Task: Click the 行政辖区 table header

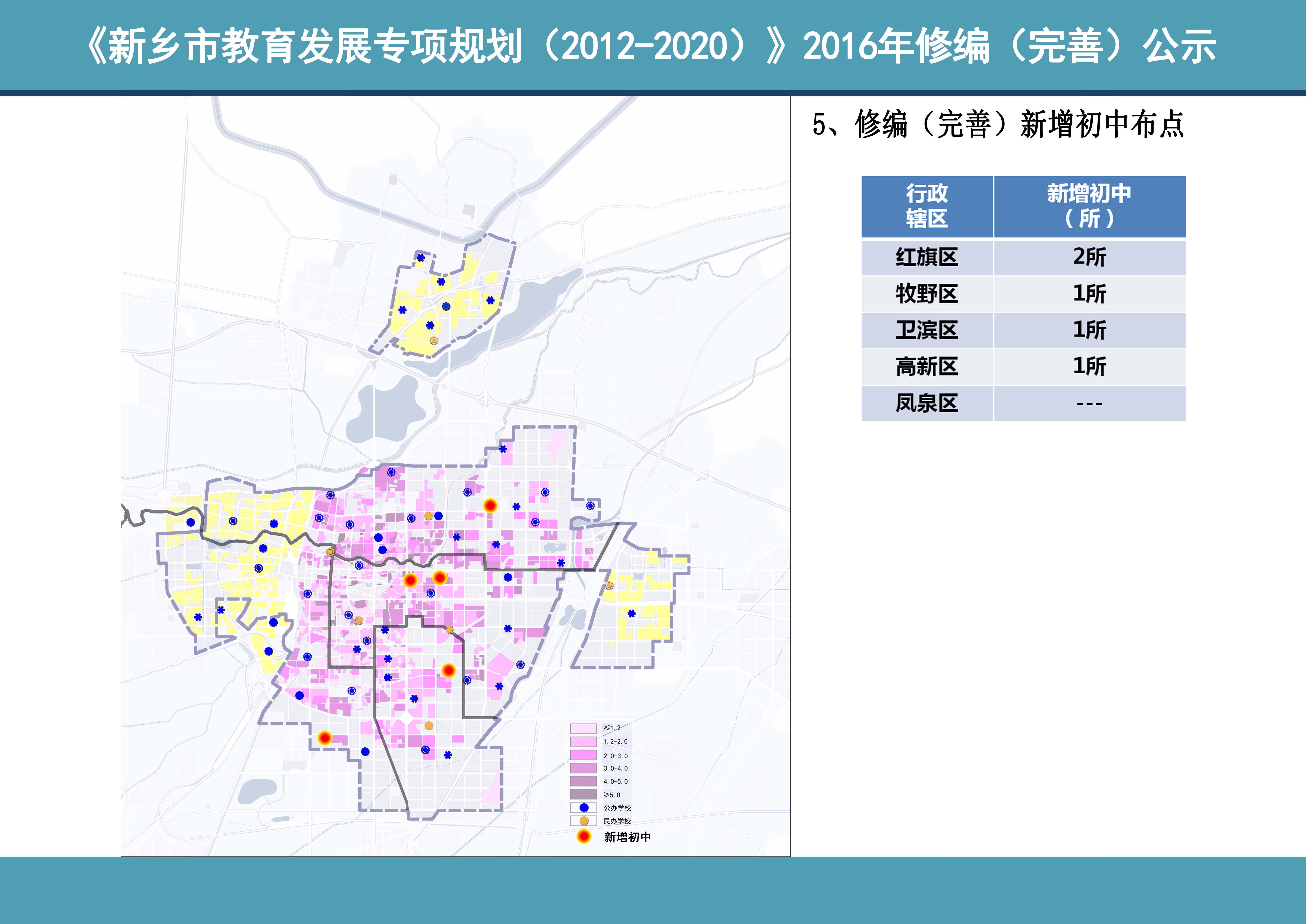Action: tap(927, 206)
